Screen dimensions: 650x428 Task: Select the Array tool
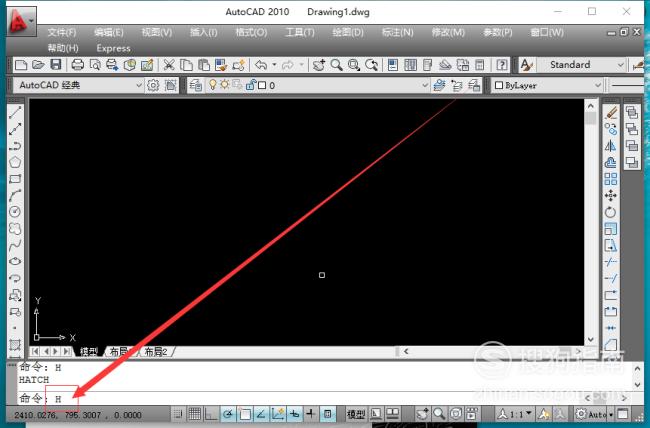click(611, 179)
